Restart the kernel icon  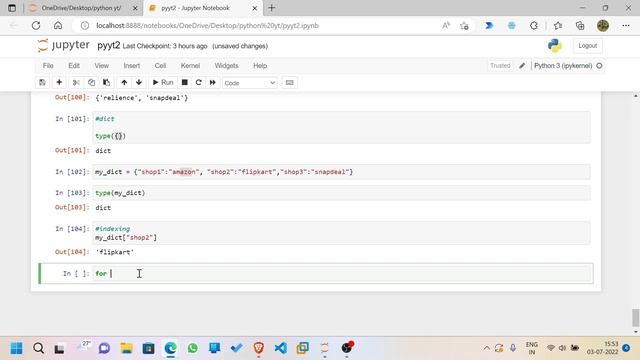coord(198,82)
